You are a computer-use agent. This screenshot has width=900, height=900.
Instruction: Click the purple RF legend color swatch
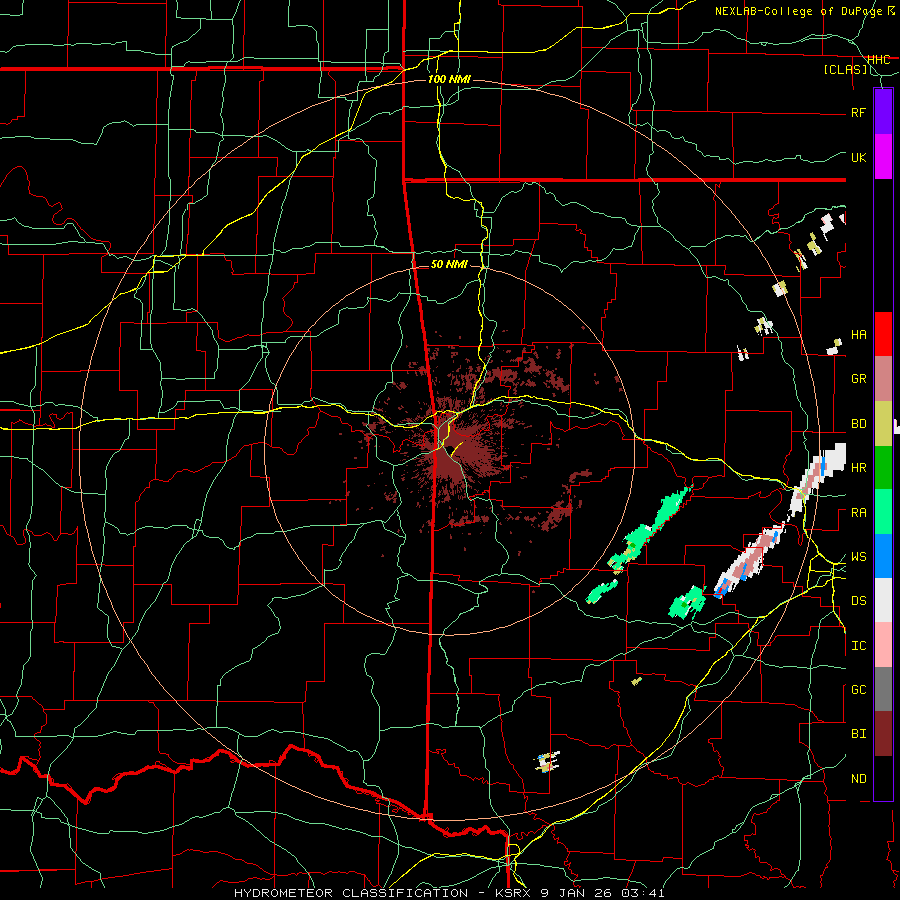883,111
